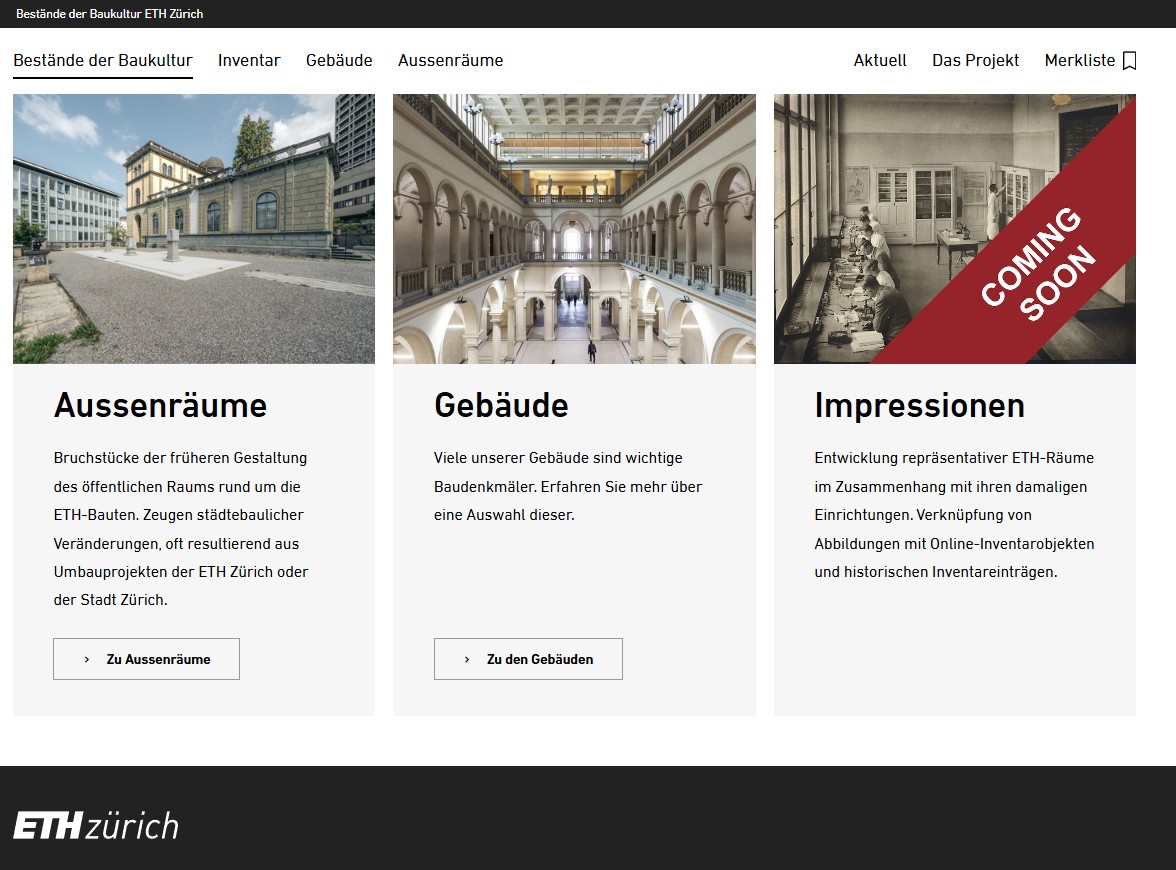Click the Aussenräume outdoor building photo
Screen dimensions: 1176x870
tap(194, 229)
